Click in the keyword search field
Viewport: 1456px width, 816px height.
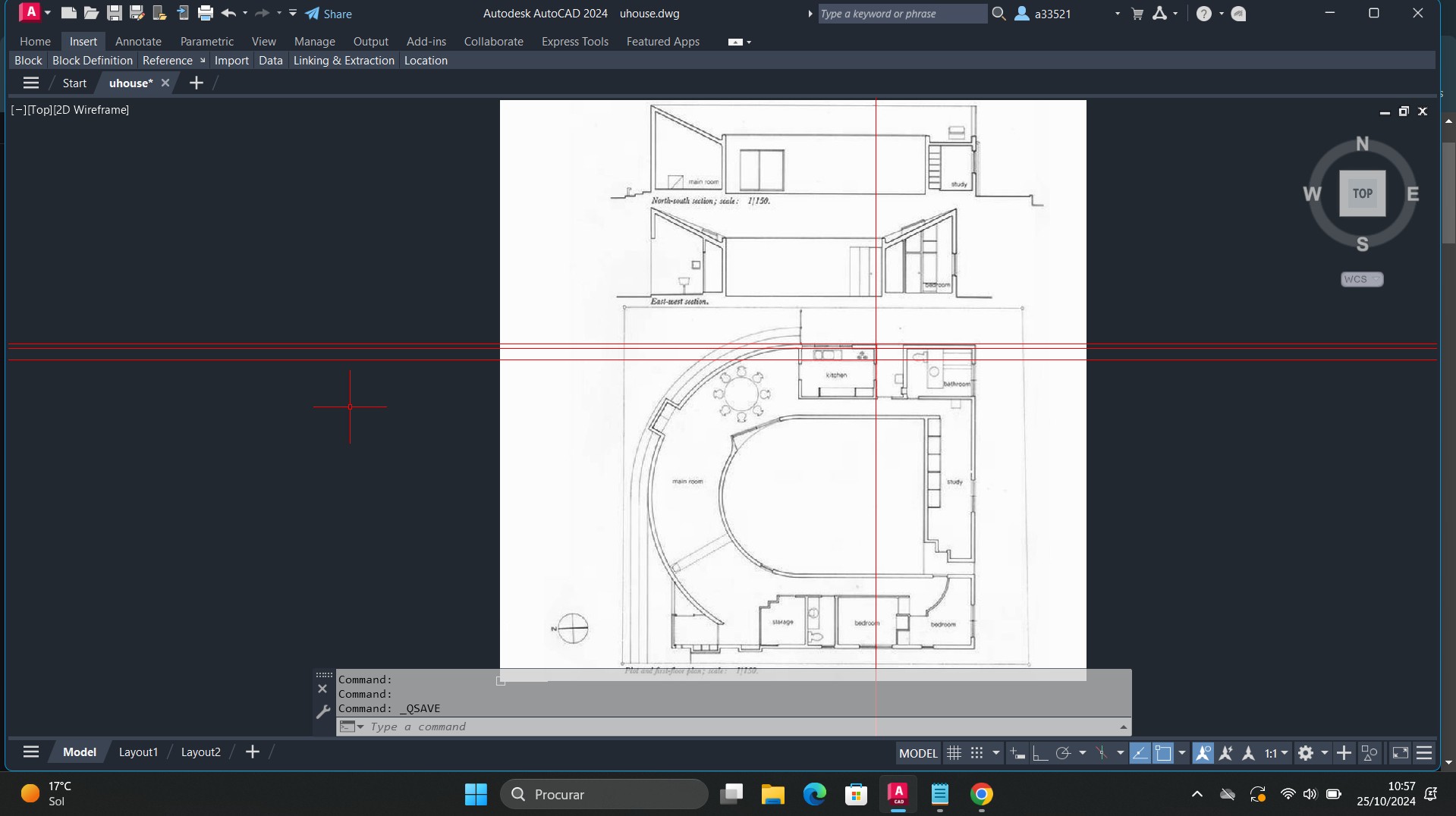coord(902,14)
